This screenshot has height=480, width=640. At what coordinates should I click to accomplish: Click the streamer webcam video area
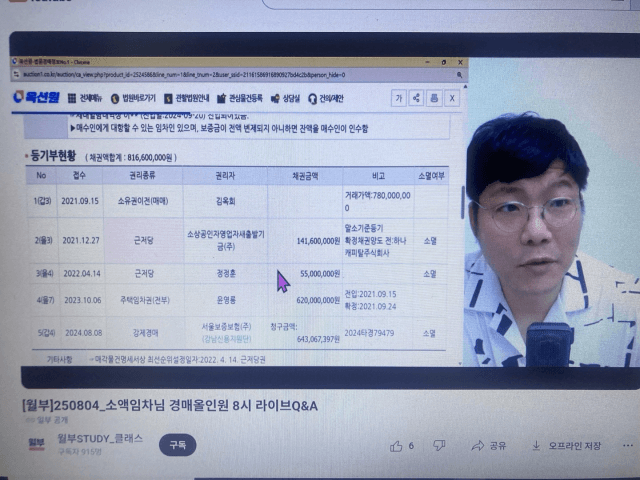[x=552, y=212]
